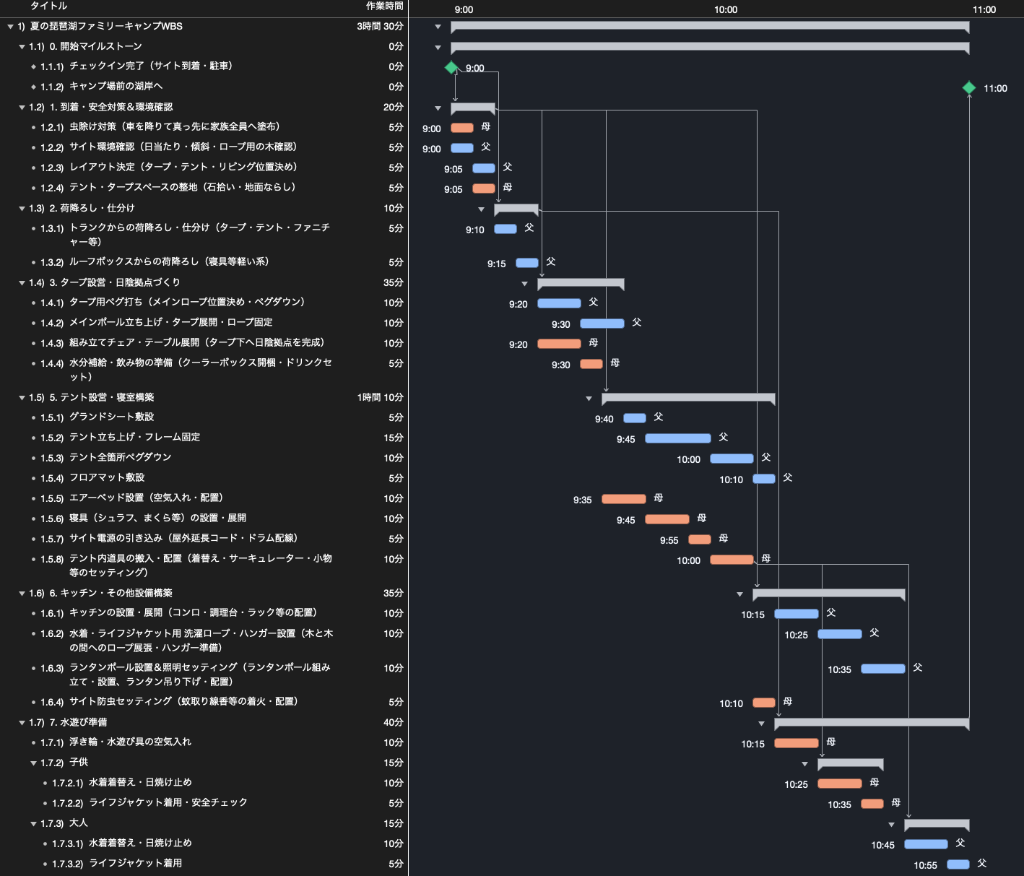Select the blue 10:55 ライフジャケット着用 task bar
This screenshot has width=1024, height=876.
[958, 864]
